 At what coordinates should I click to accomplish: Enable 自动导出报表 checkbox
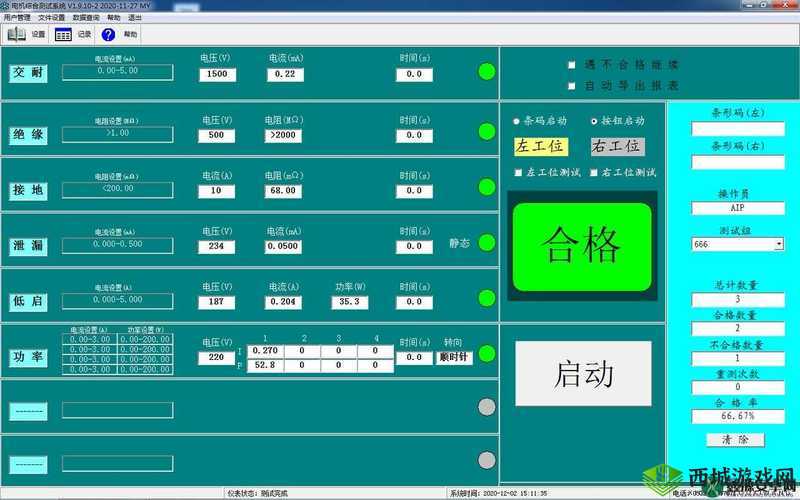(x=572, y=86)
